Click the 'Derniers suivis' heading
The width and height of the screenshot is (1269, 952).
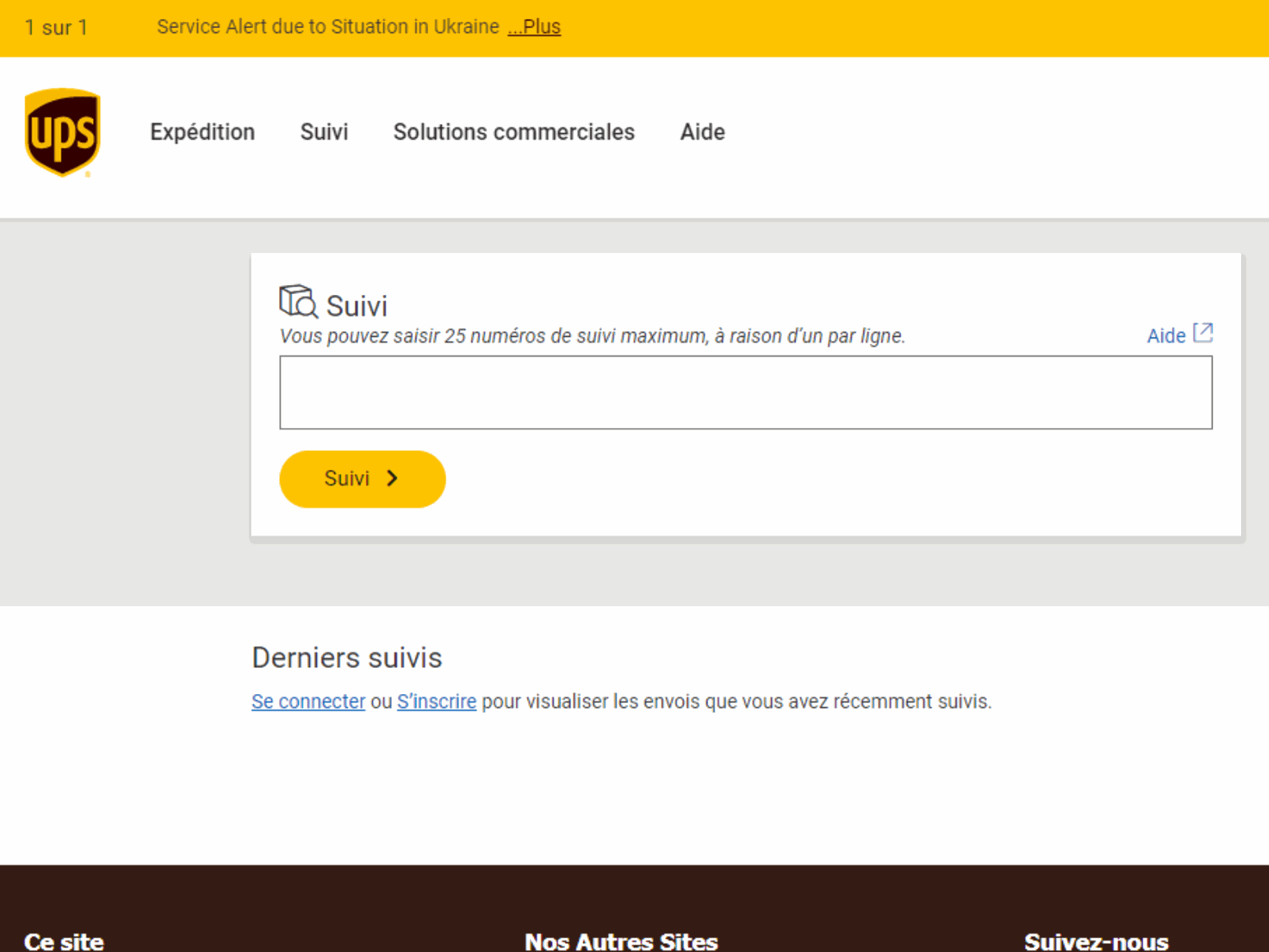(347, 658)
